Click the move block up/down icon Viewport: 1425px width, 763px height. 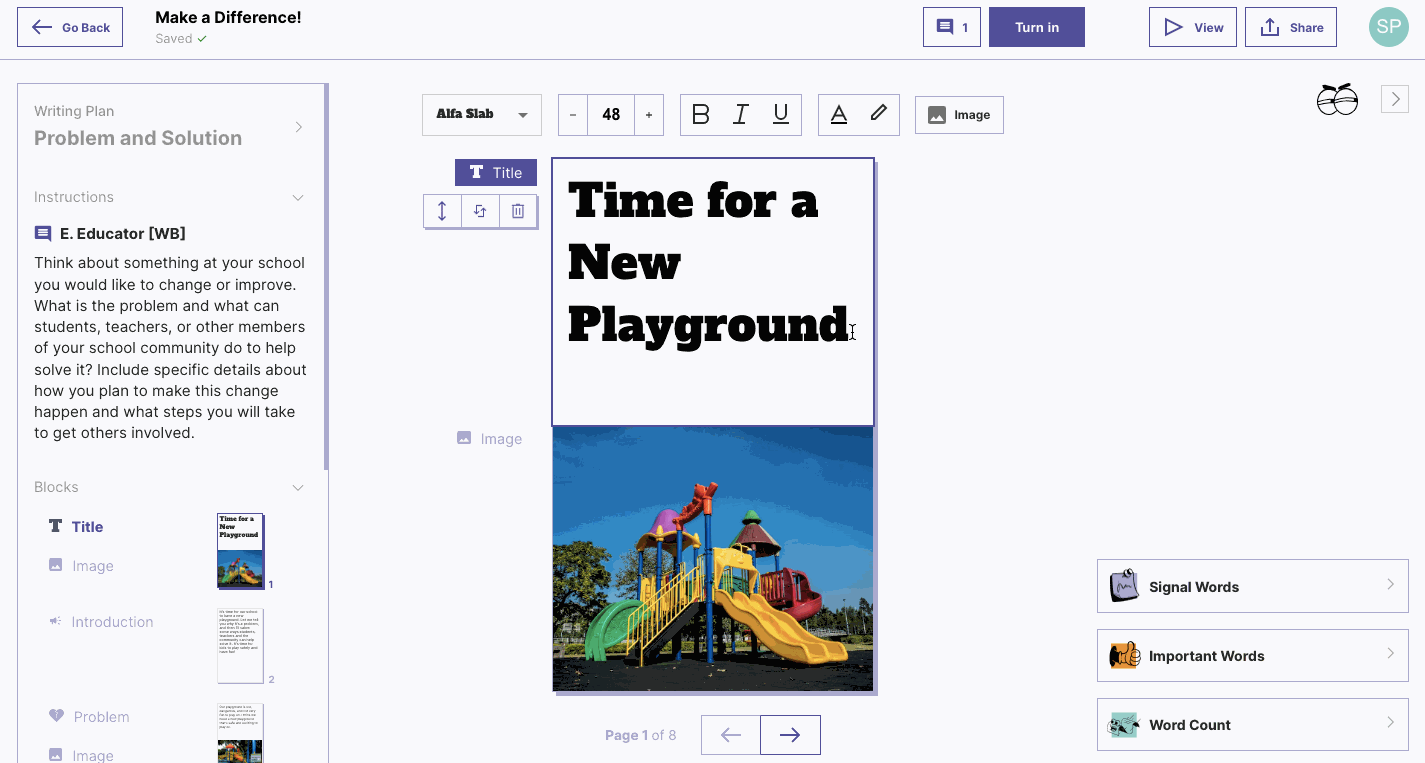point(442,211)
